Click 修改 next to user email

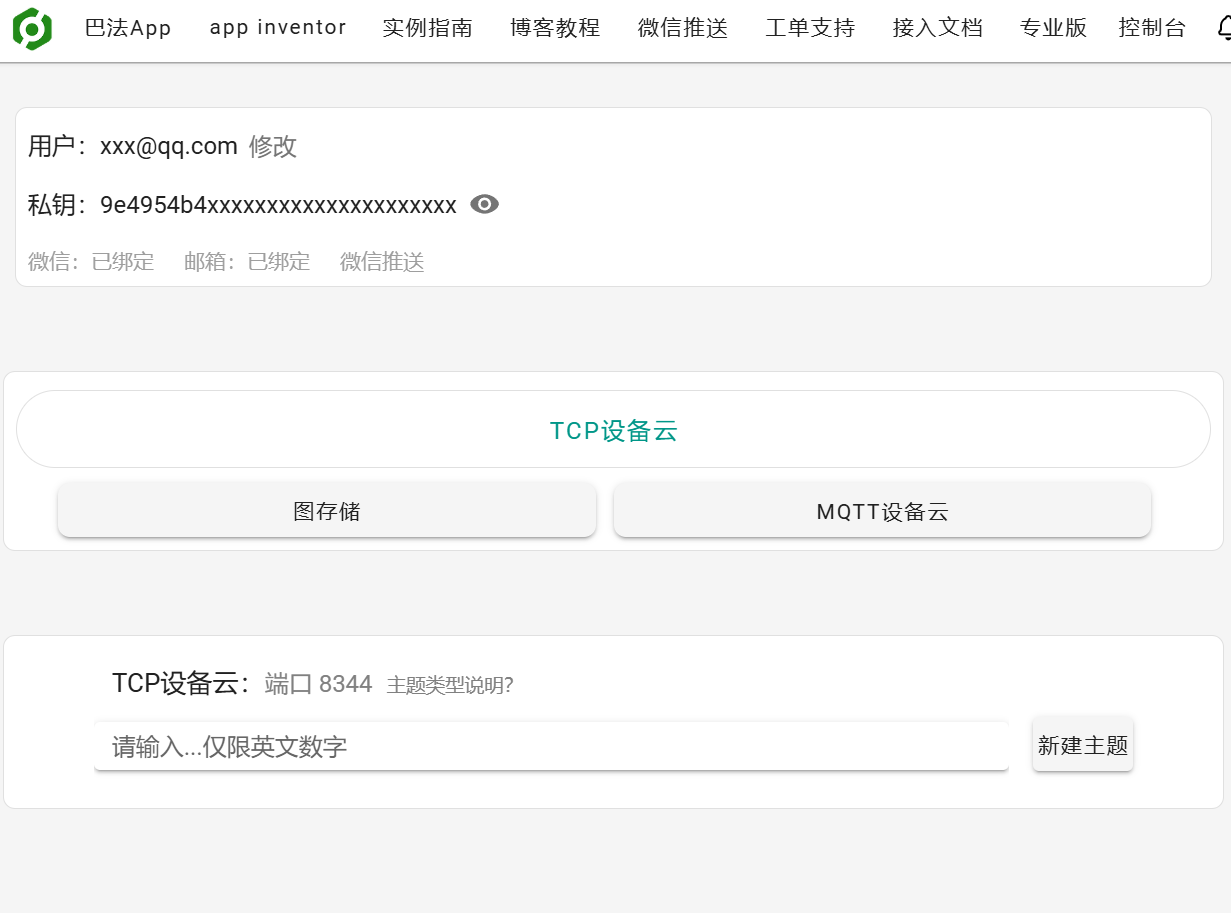tap(273, 147)
